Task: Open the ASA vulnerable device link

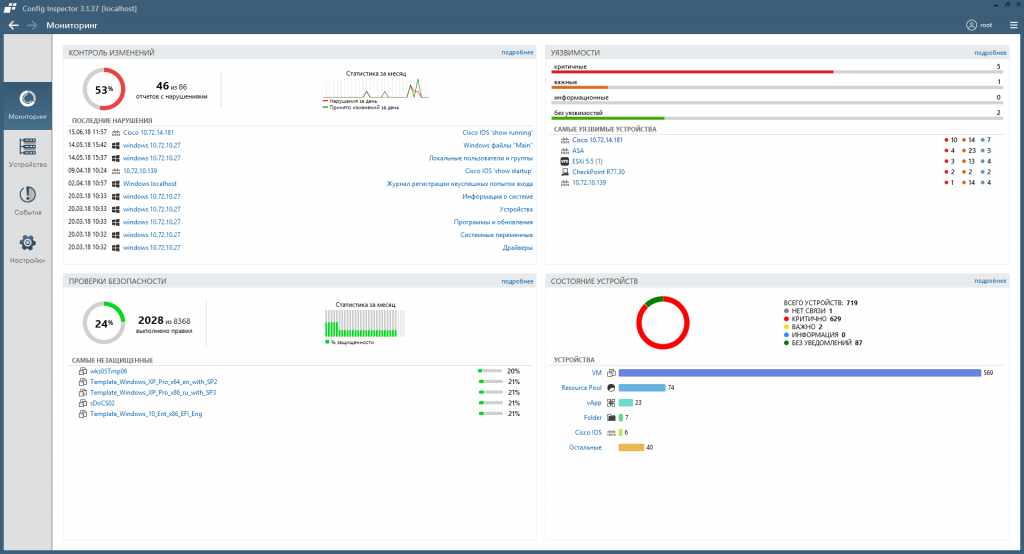Action: [x=578, y=150]
